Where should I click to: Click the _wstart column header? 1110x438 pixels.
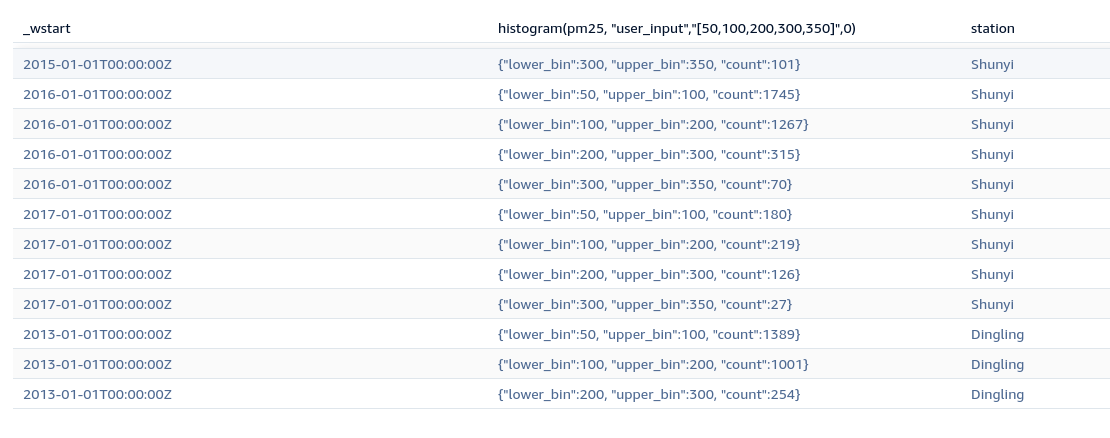point(46,29)
